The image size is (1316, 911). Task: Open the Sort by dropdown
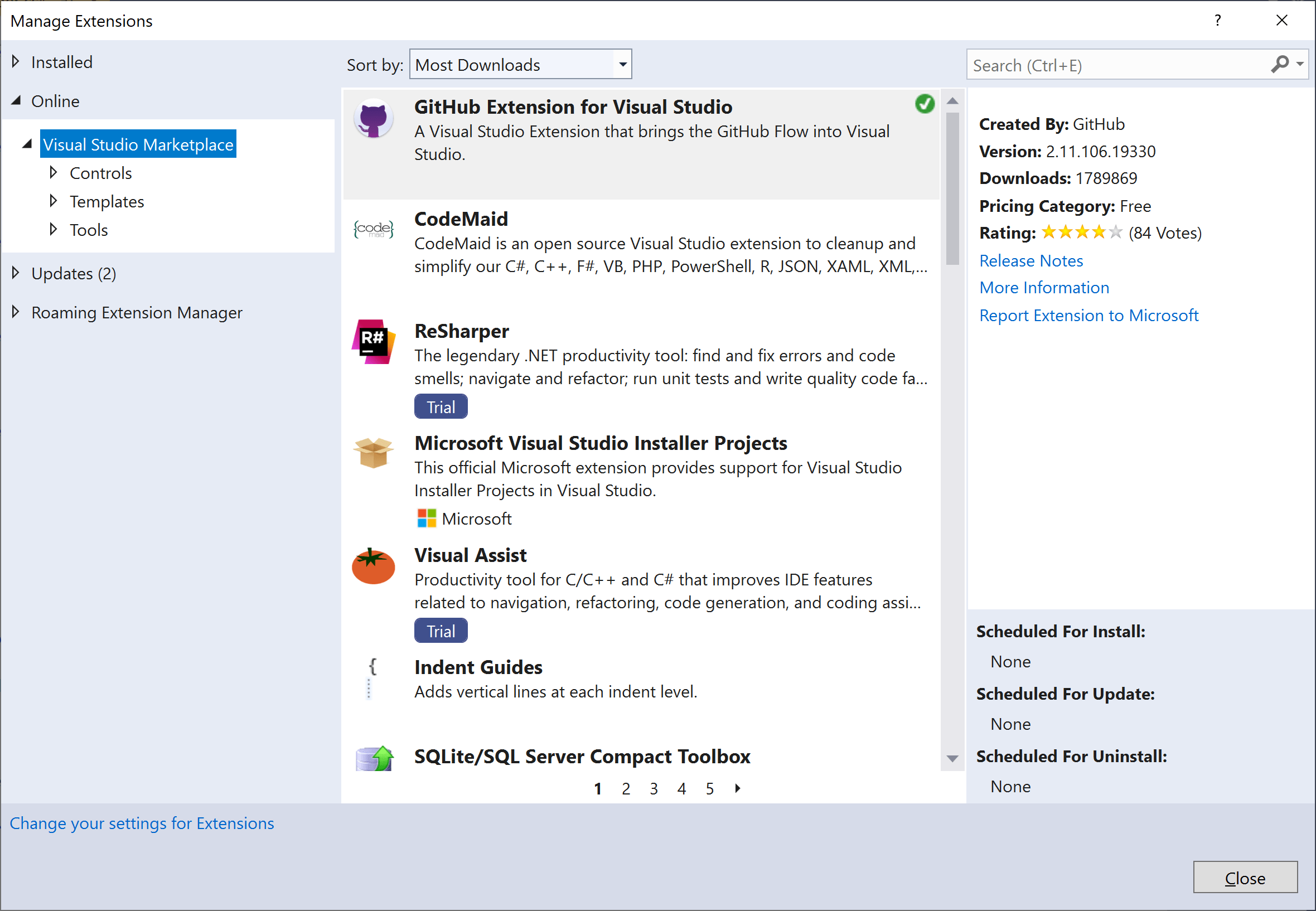622,64
